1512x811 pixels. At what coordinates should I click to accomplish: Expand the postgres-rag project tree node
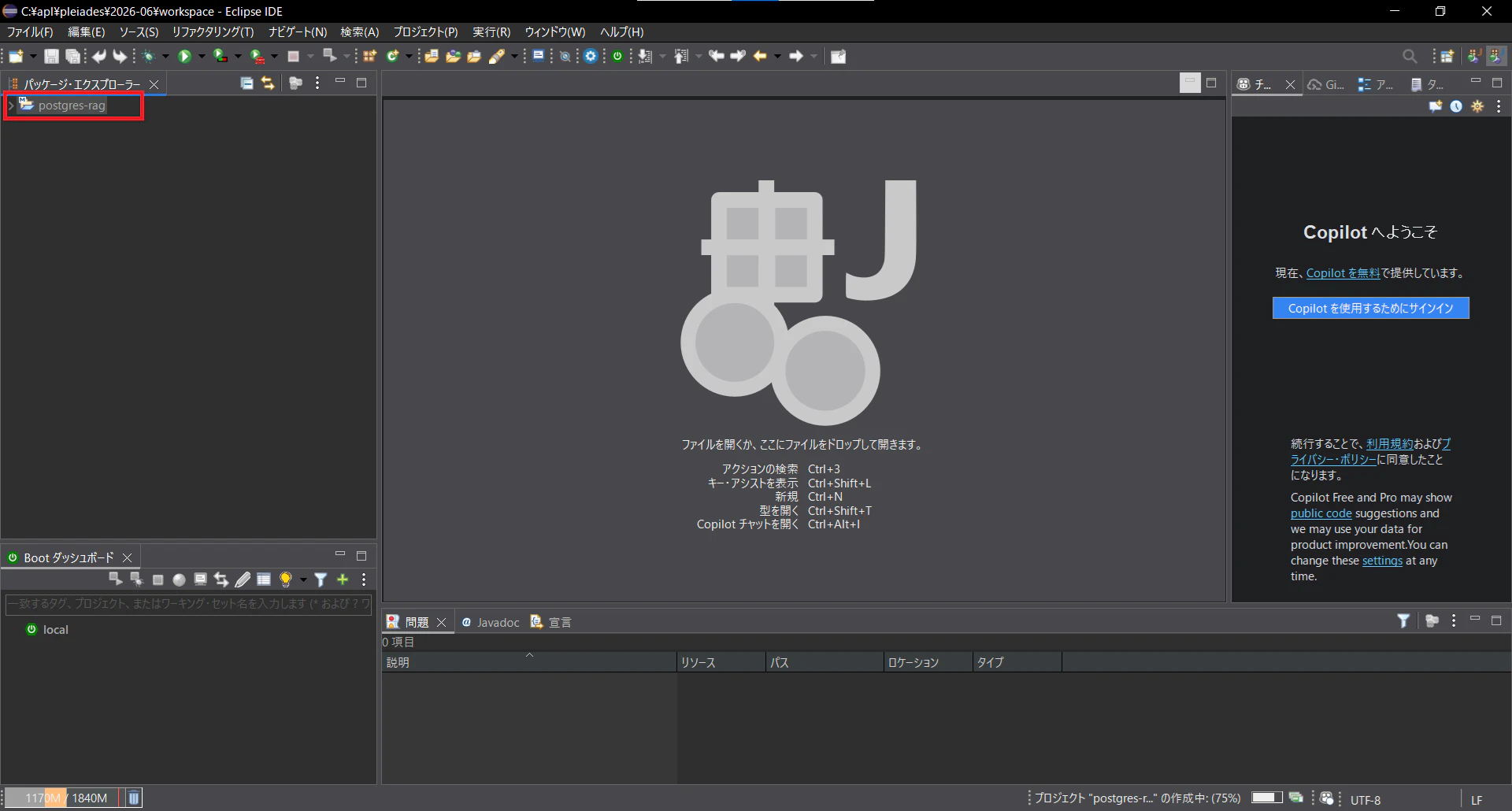(x=11, y=105)
